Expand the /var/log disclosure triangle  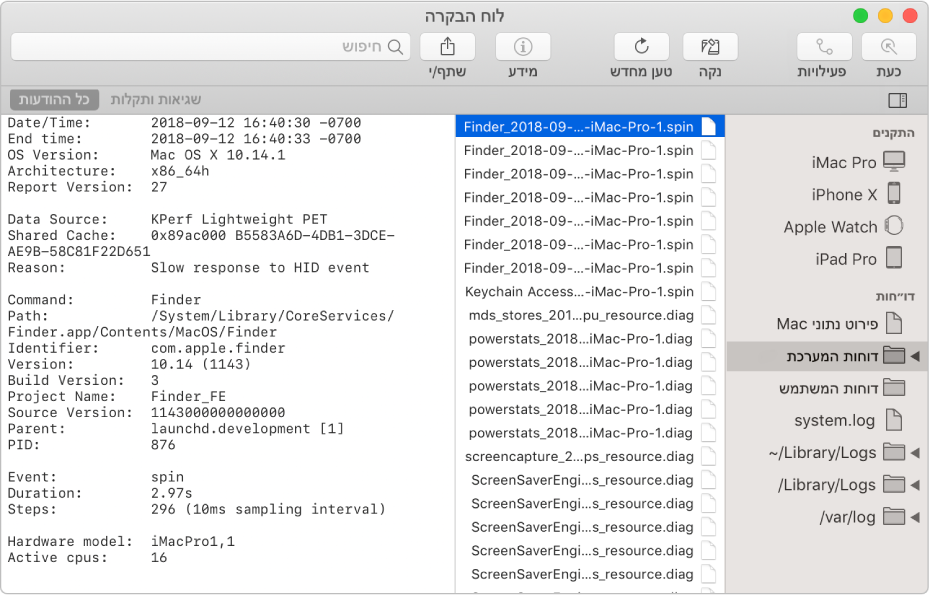tap(915, 517)
